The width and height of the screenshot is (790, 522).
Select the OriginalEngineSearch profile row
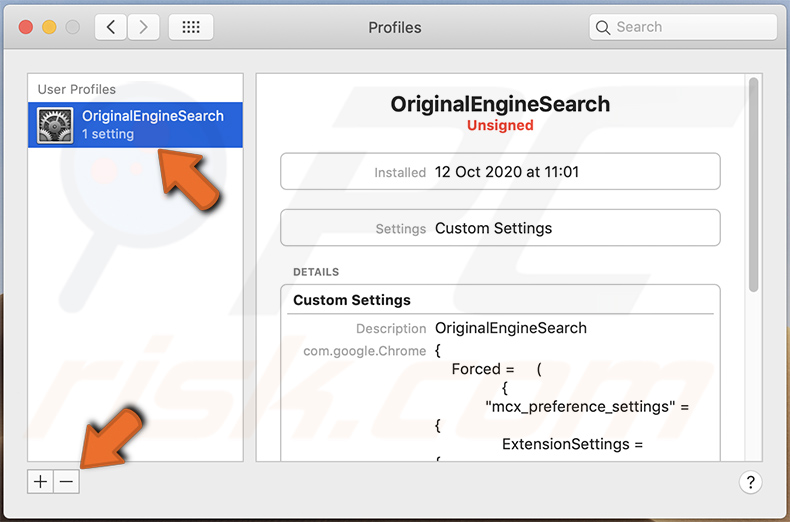(x=135, y=125)
